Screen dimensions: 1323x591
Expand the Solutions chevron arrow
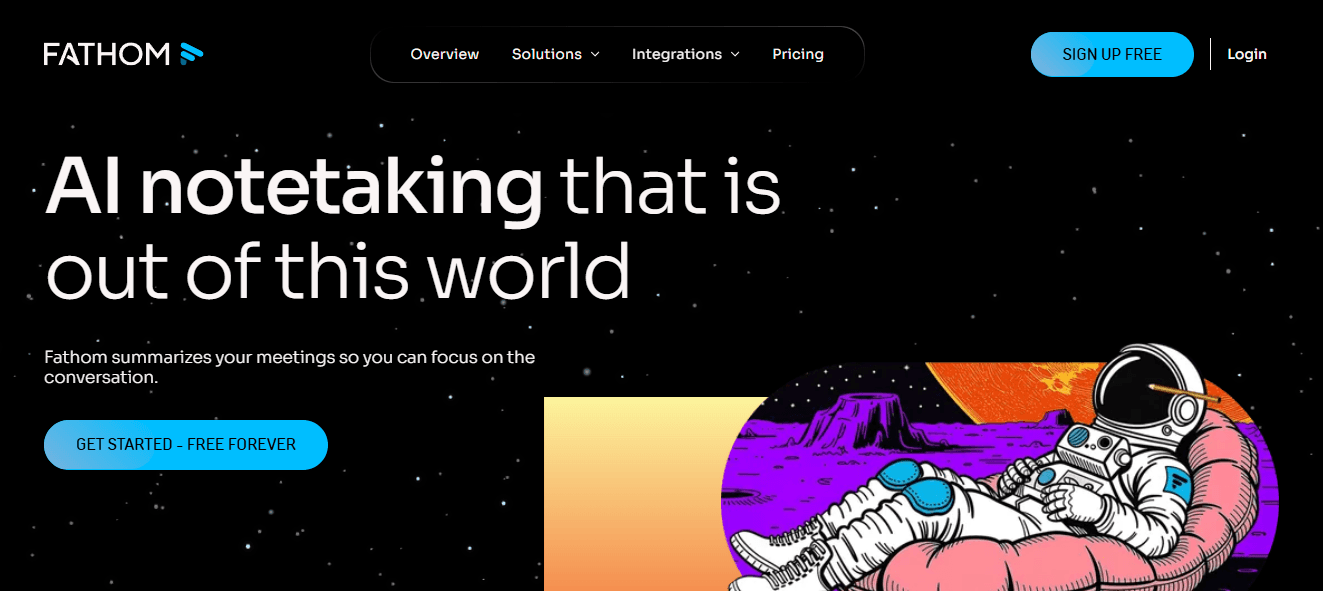click(x=595, y=54)
